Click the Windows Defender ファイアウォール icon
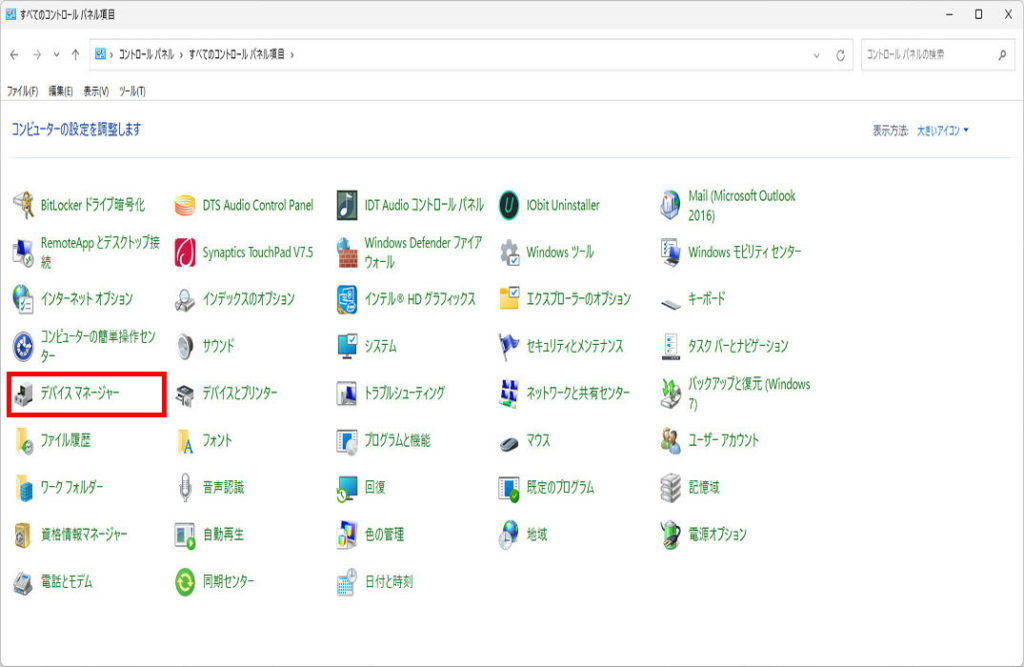The image size is (1024, 667). (x=347, y=252)
